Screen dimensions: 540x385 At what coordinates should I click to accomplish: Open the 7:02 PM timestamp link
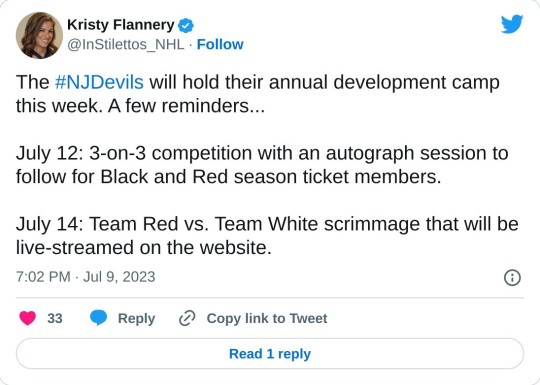tap(43, 277)
